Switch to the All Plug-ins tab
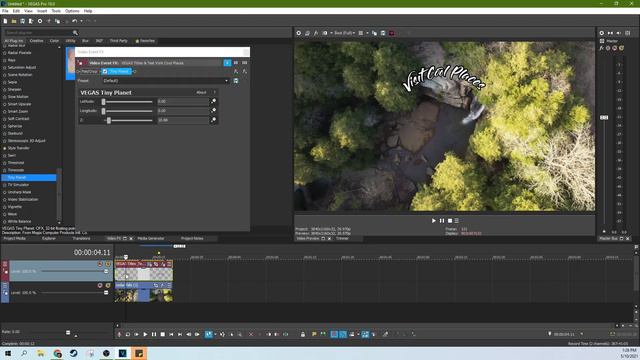Image resolution: width=640 pixels, height=360 pixels. pos(14,41)
